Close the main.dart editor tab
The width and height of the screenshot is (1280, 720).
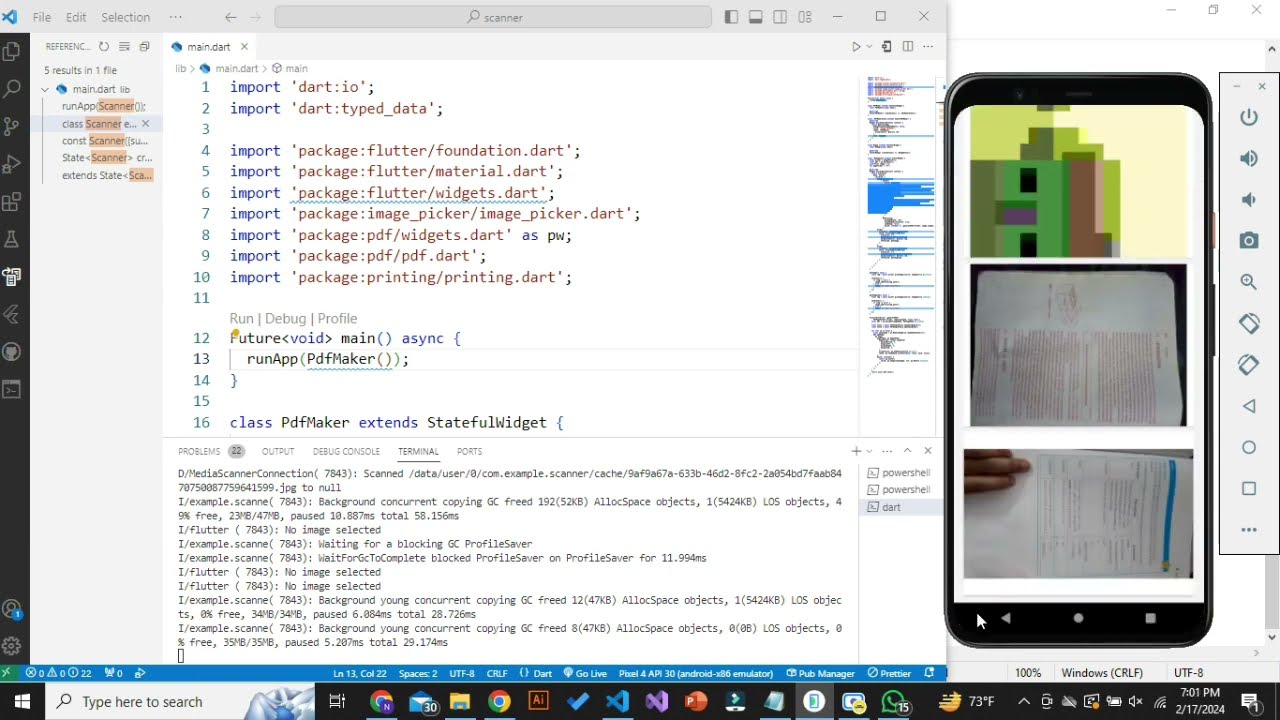(x=244, y=47)
